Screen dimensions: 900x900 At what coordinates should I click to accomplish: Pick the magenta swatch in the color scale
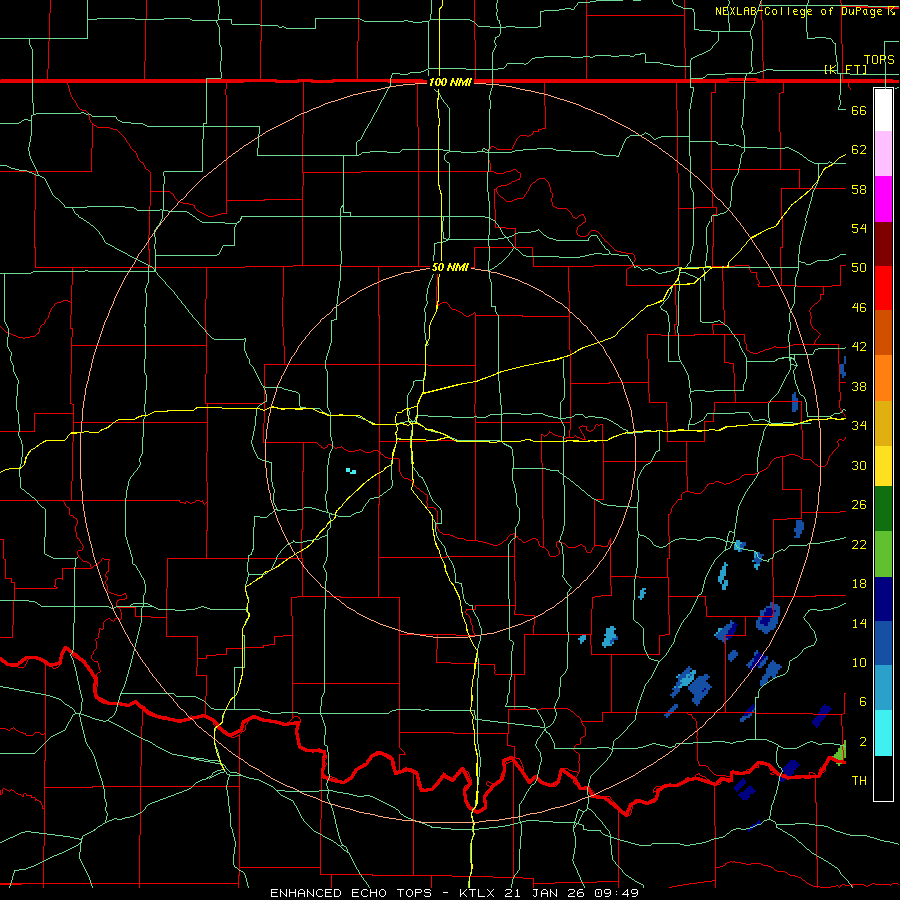[883, 199]
